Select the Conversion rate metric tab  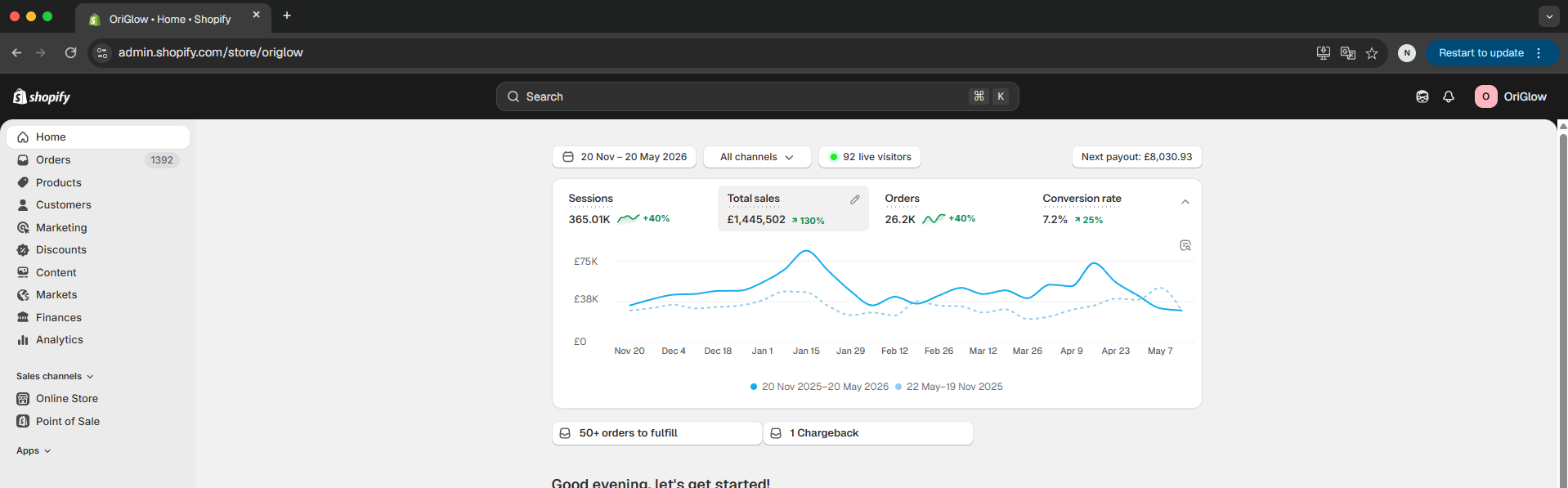(1104, 208)
